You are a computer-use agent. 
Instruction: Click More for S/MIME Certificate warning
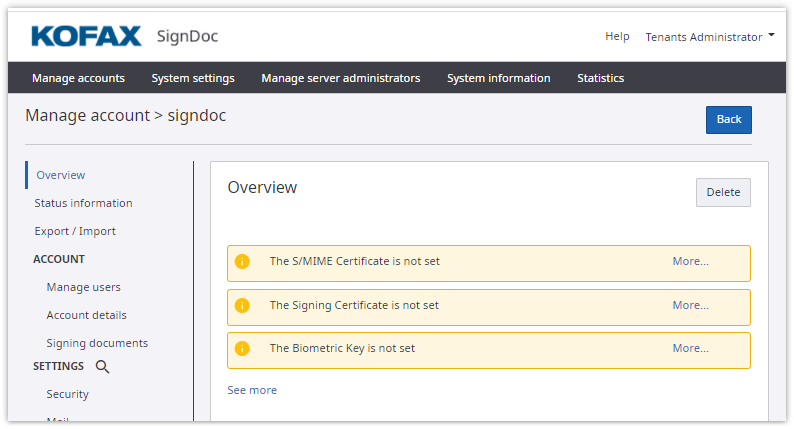690,262
